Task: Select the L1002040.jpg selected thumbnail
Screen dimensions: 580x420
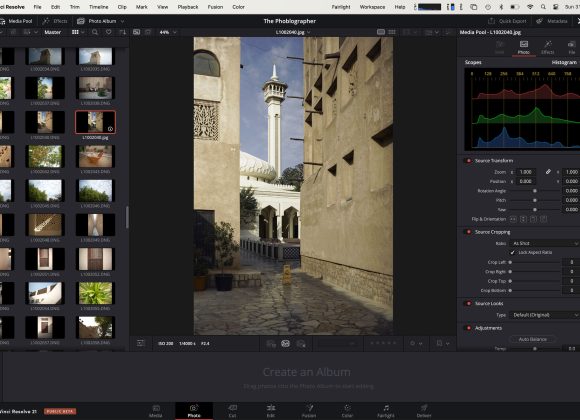Action: pyautogui.click(x=95, y=122)
